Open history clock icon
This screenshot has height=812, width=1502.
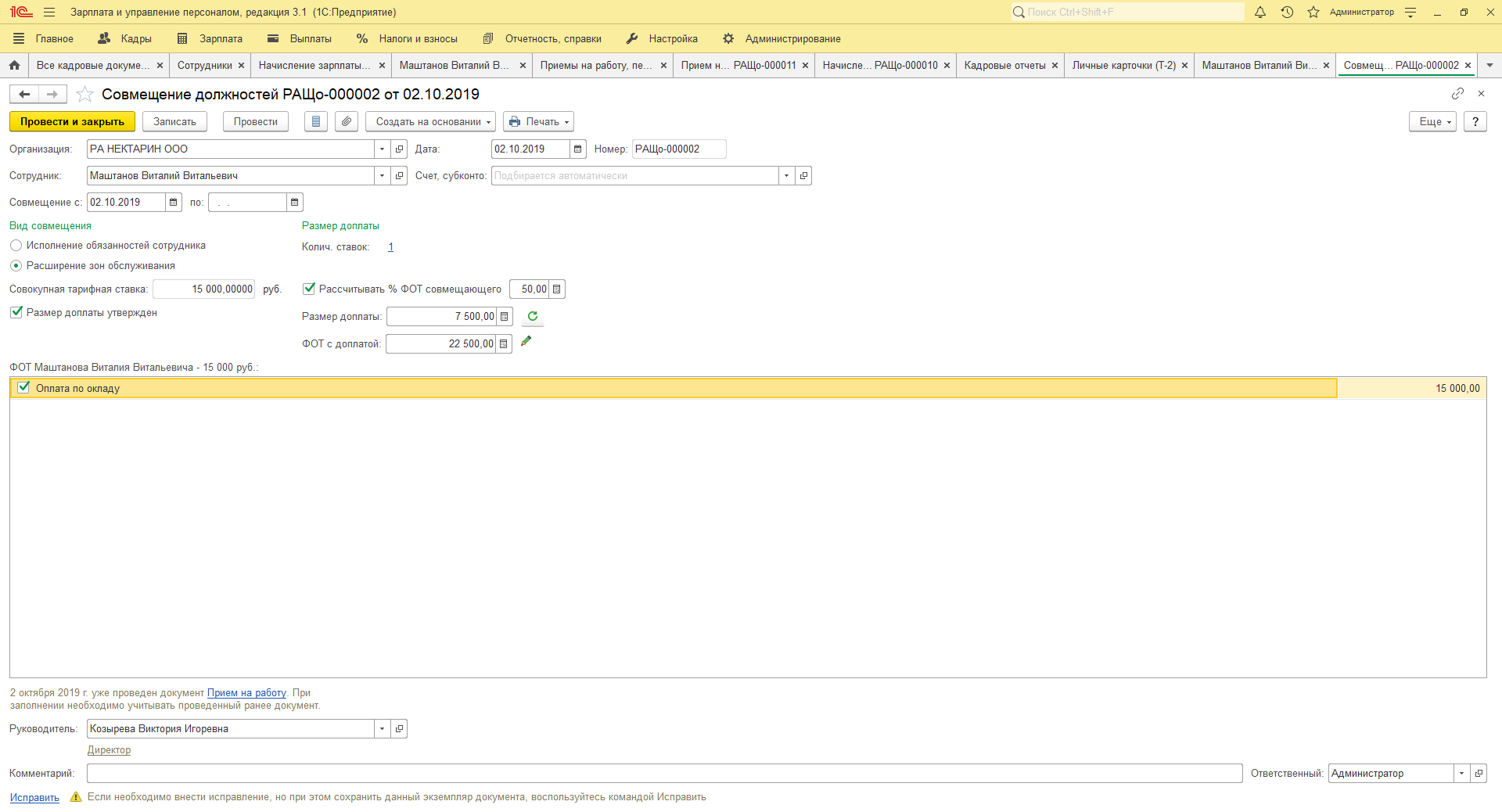tap(1287, 12)
